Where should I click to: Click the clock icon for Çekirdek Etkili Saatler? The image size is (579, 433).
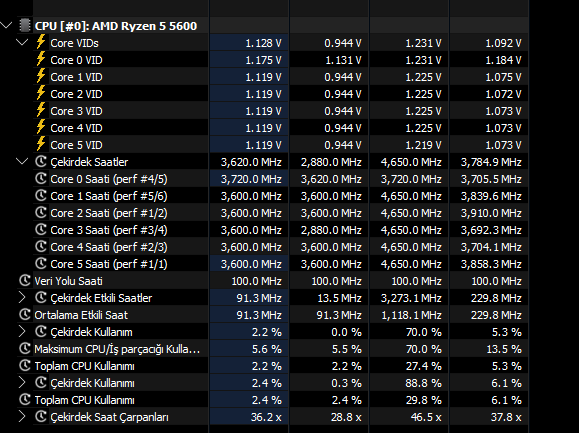tap(41, 297)
